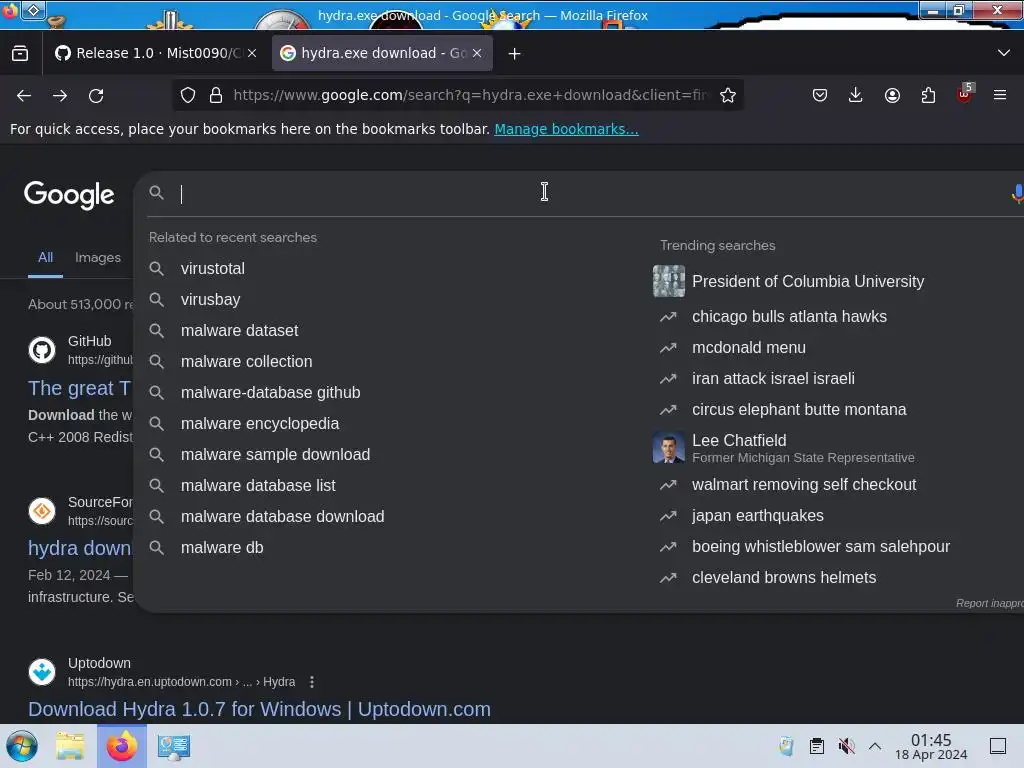This screenshot has width=1024, height=768.
Task: View site security padlock info
Action: click(x=216, y=95)
